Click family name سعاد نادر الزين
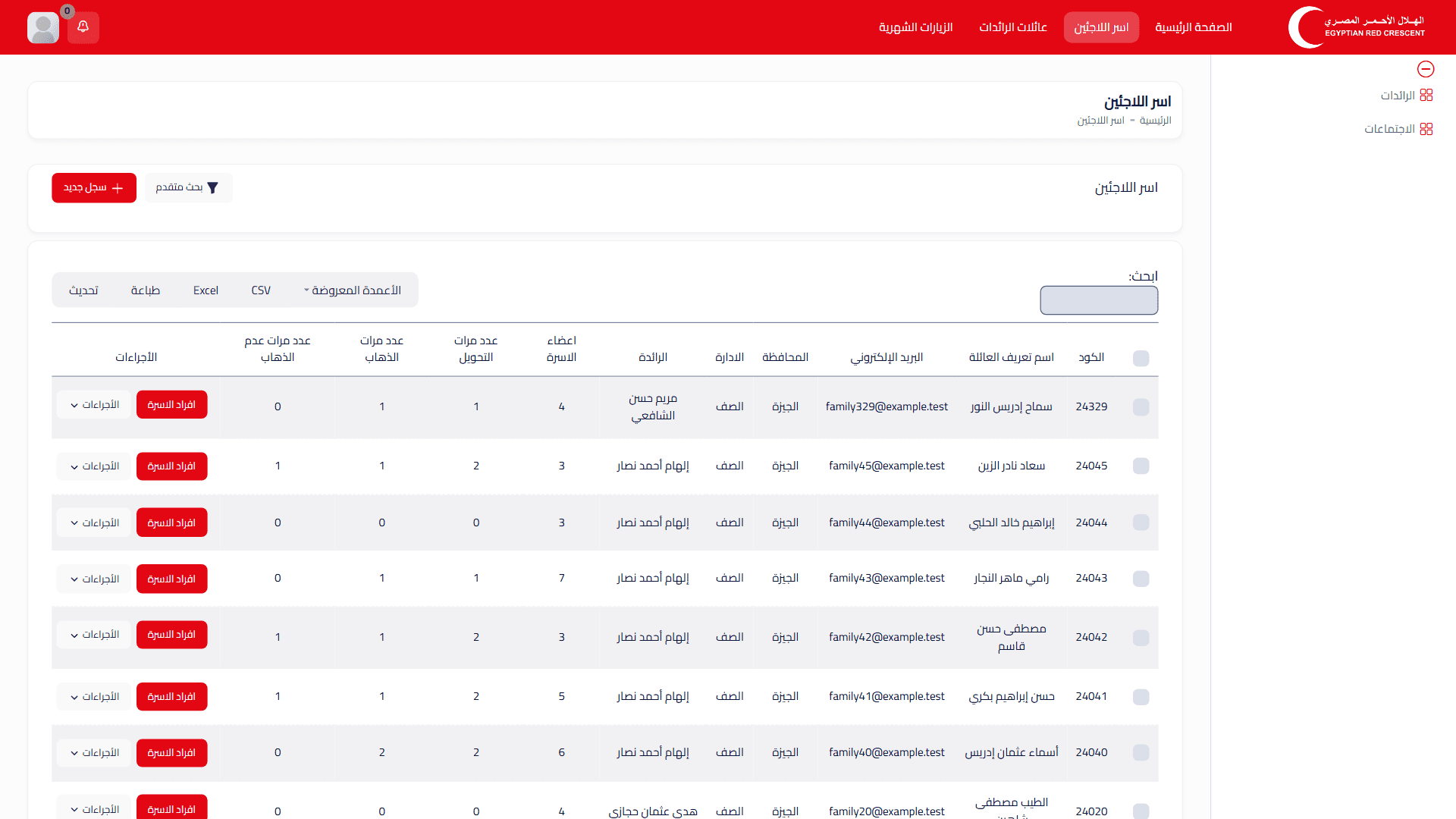The image size is (1456, 819). coord(1011,466)
